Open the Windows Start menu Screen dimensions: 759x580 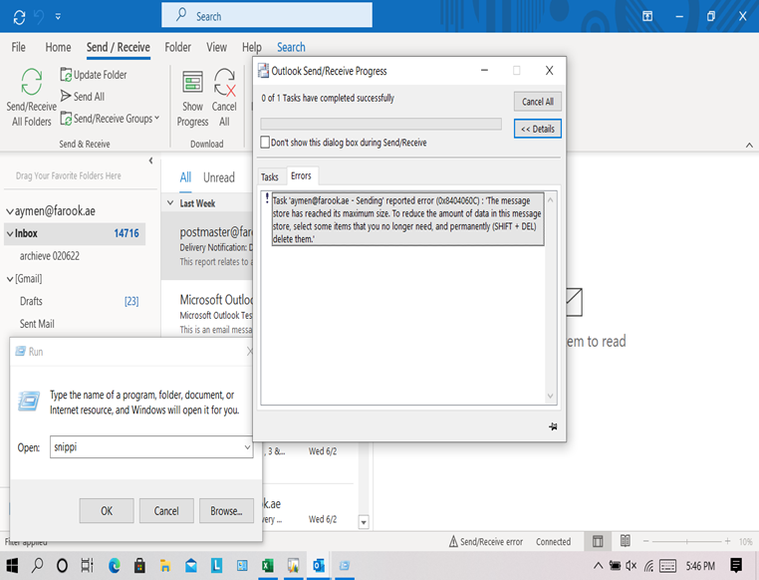12,565
